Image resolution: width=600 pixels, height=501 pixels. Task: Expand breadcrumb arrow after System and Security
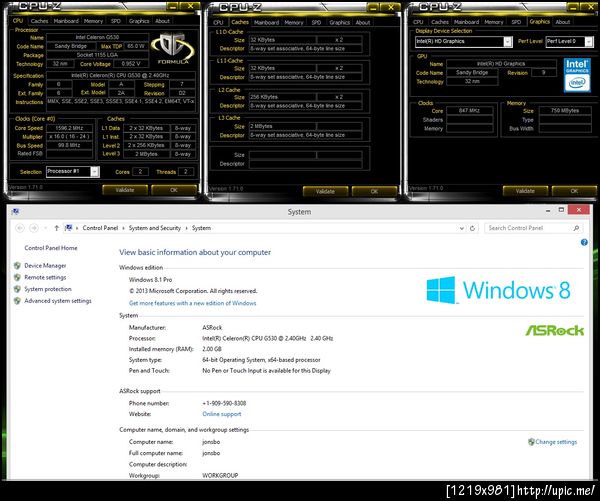point(187,228)
